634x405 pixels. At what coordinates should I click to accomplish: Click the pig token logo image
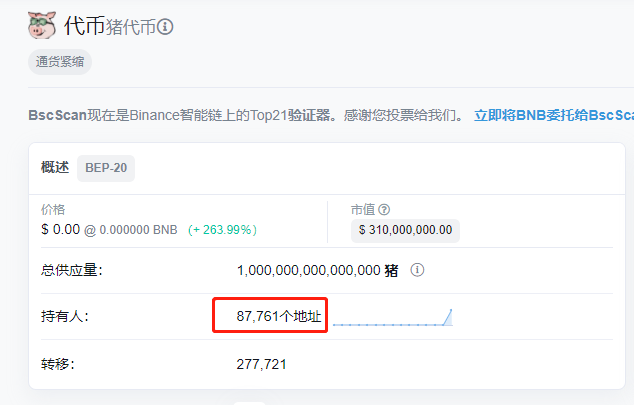[42, 25]
